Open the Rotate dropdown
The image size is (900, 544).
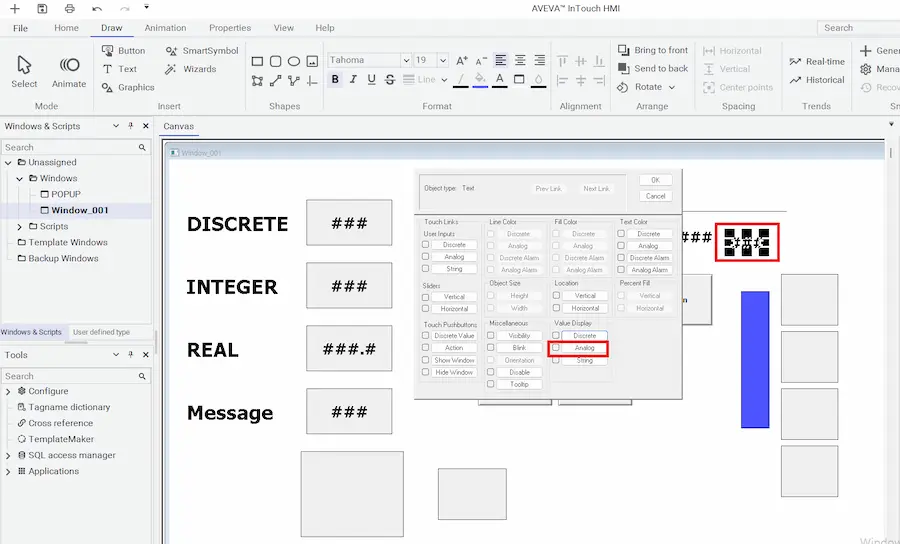(672, 87)
